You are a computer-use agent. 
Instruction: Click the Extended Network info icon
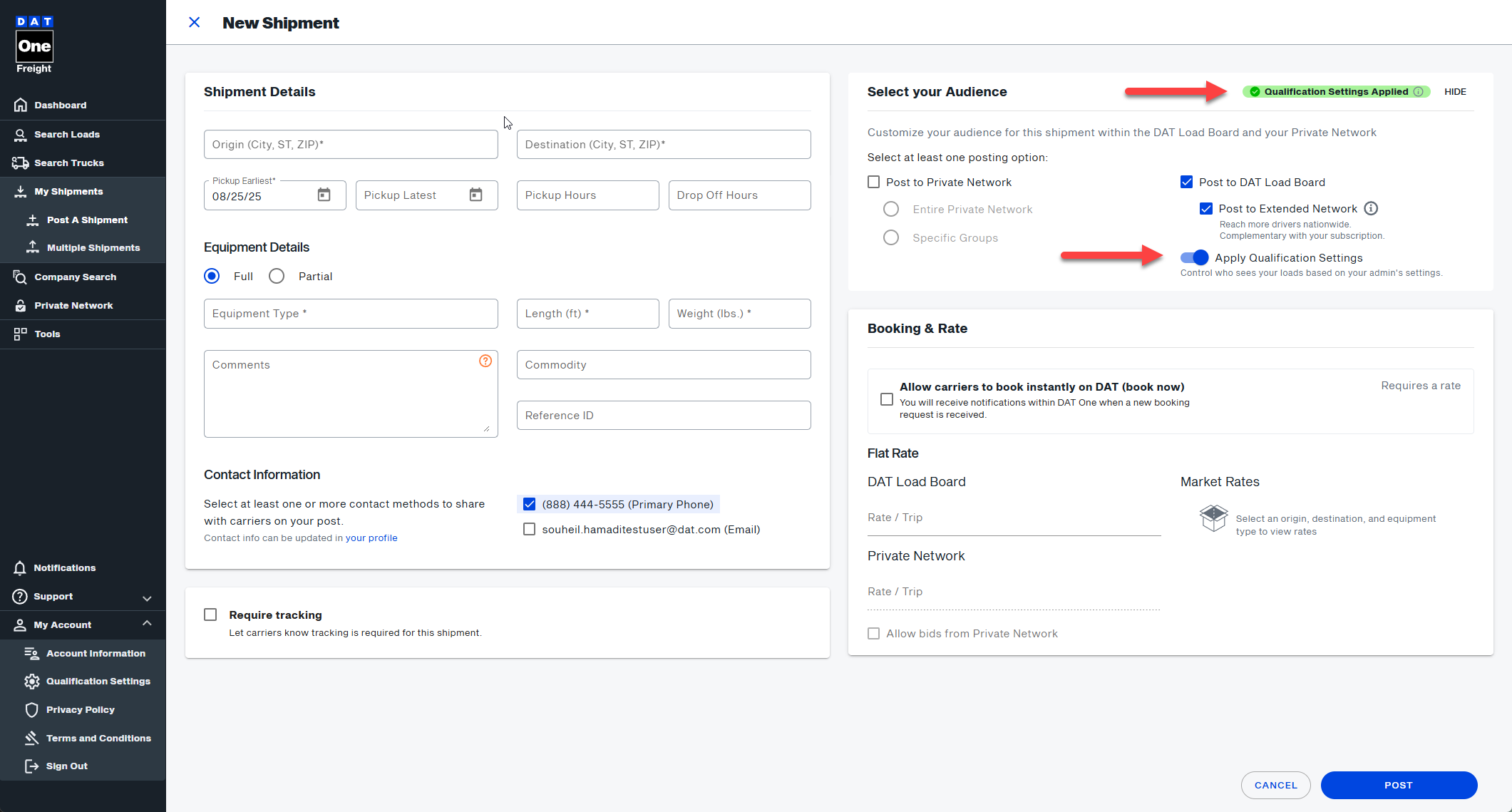pos(1371,208)
